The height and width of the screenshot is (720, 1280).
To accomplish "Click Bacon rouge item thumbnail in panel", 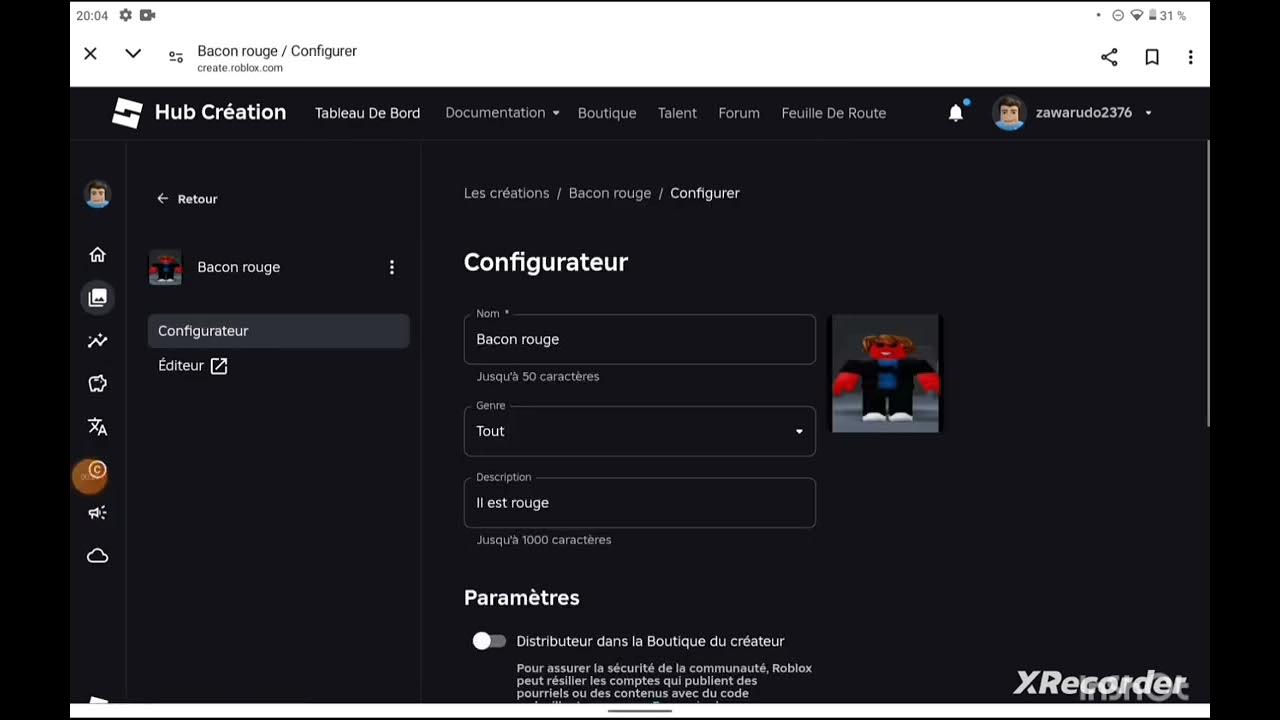I will click(166, 267).
